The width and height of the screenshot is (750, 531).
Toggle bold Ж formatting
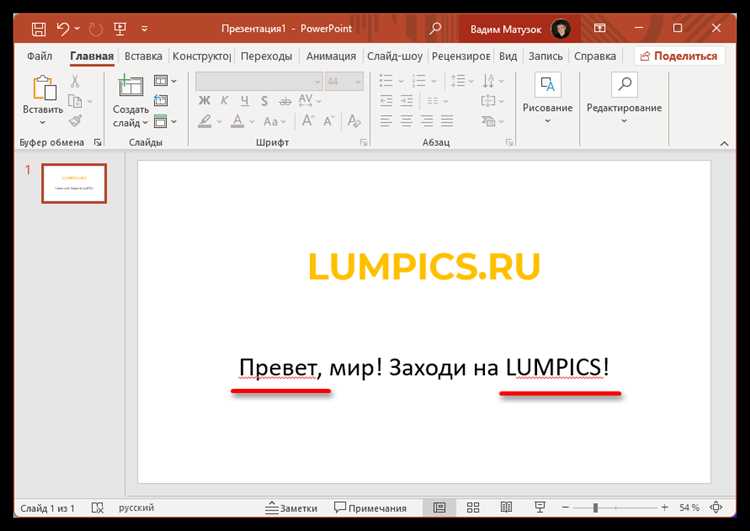click(204, 100)
